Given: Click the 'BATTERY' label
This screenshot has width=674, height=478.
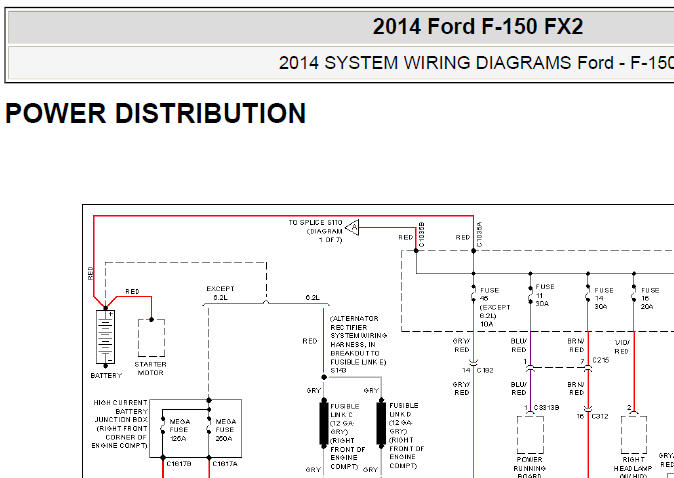Looking at the screenshot, I should point(106,375).
